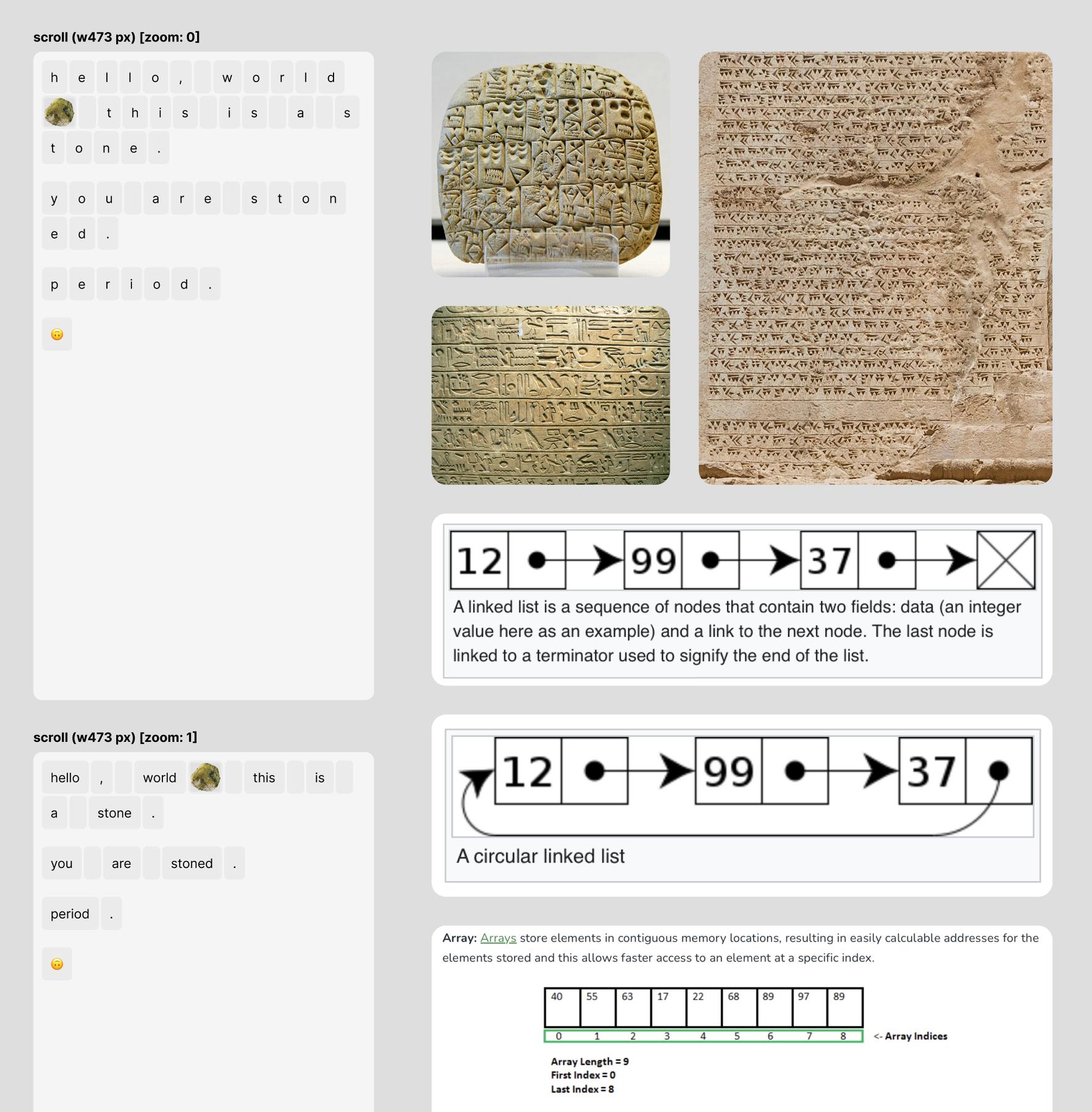Click the stone image in the zoom 0 panel
The height and width of the screenshot is (1112, 1092).
pyautogui.click(x=59, y=112)
